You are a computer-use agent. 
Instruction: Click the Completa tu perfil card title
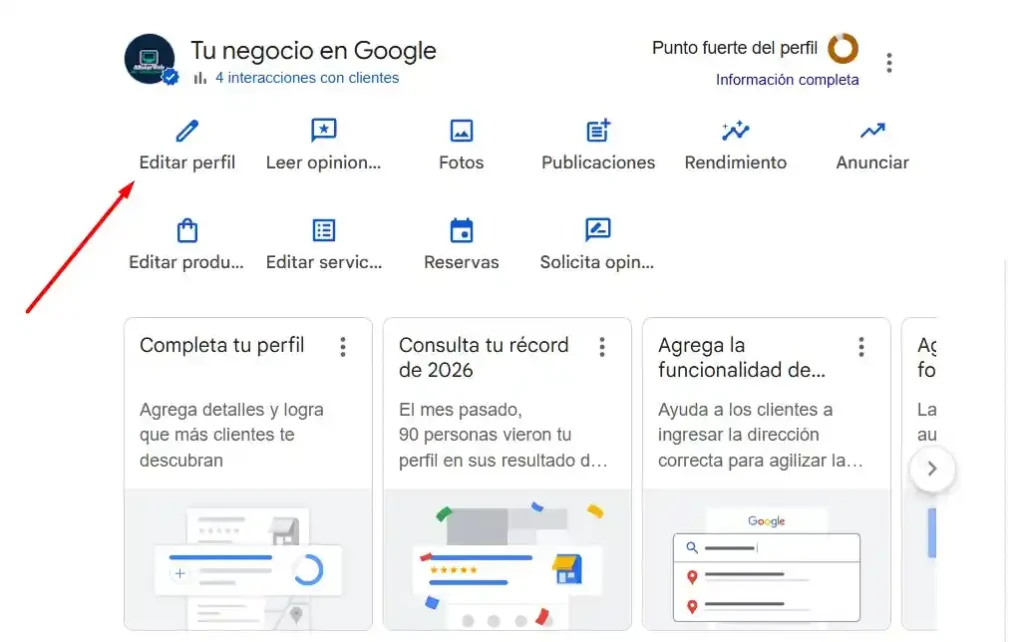coord(222,345)
